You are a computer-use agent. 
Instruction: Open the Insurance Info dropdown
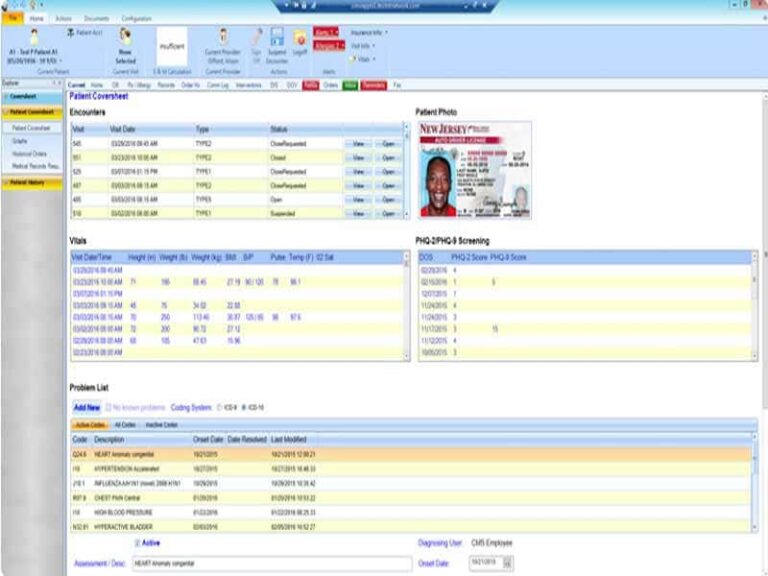pyautogui.click(x=369, y=32)
